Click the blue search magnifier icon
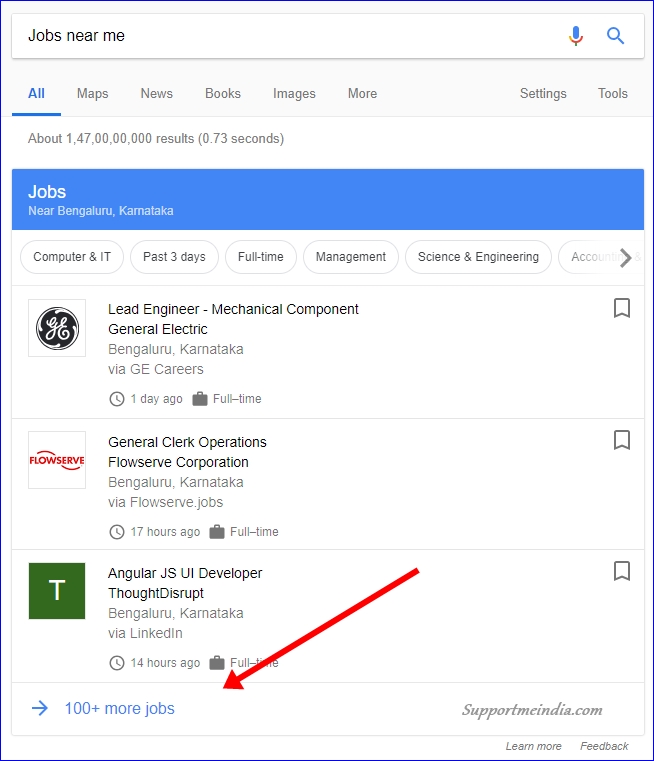 pos(615,35)
